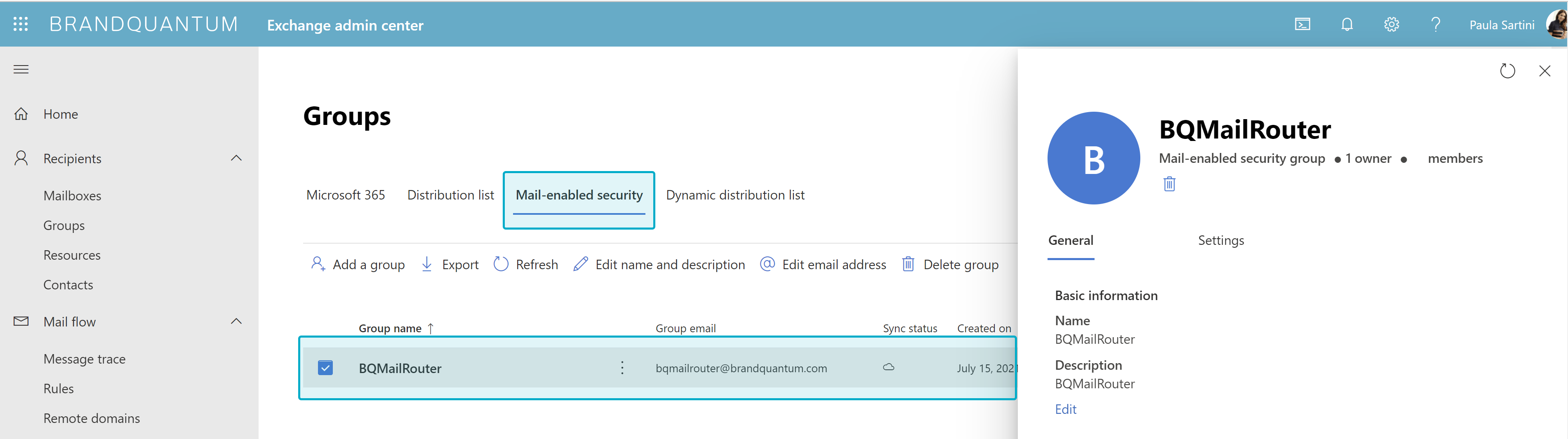Image resolution: width=1568 pixels, height=439 pixels.
Task: Click the Refresh circular arrow icon
Action: [x=501, y=264]
